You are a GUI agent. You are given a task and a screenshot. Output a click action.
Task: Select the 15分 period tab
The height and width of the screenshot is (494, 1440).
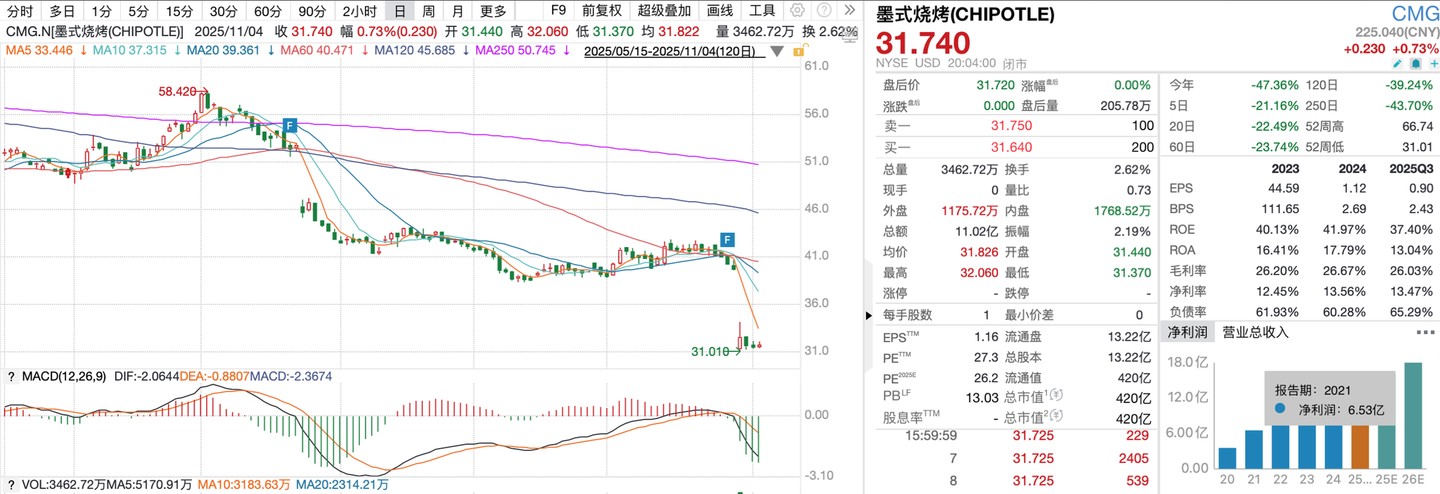click(180, 11)
